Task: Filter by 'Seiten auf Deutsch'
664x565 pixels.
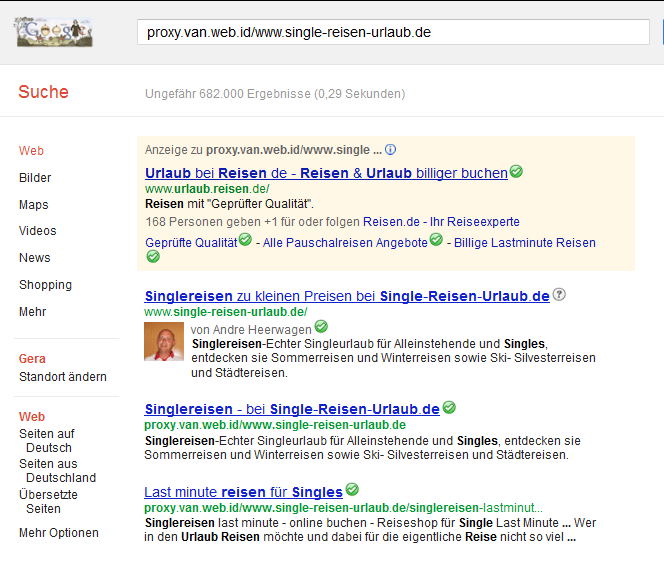Action: (x=47, y=441)
